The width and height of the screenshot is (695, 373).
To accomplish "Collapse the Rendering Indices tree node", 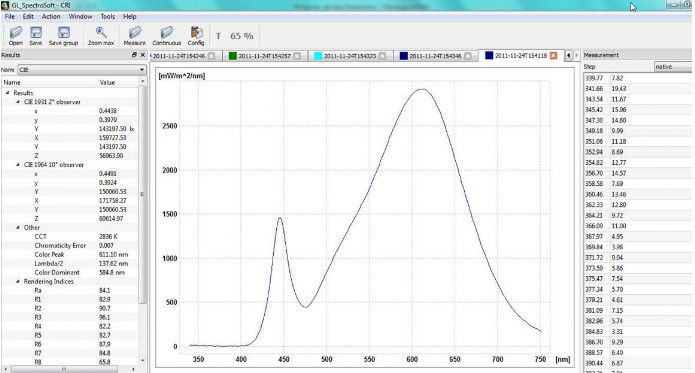I will click(x=18, y=281).
